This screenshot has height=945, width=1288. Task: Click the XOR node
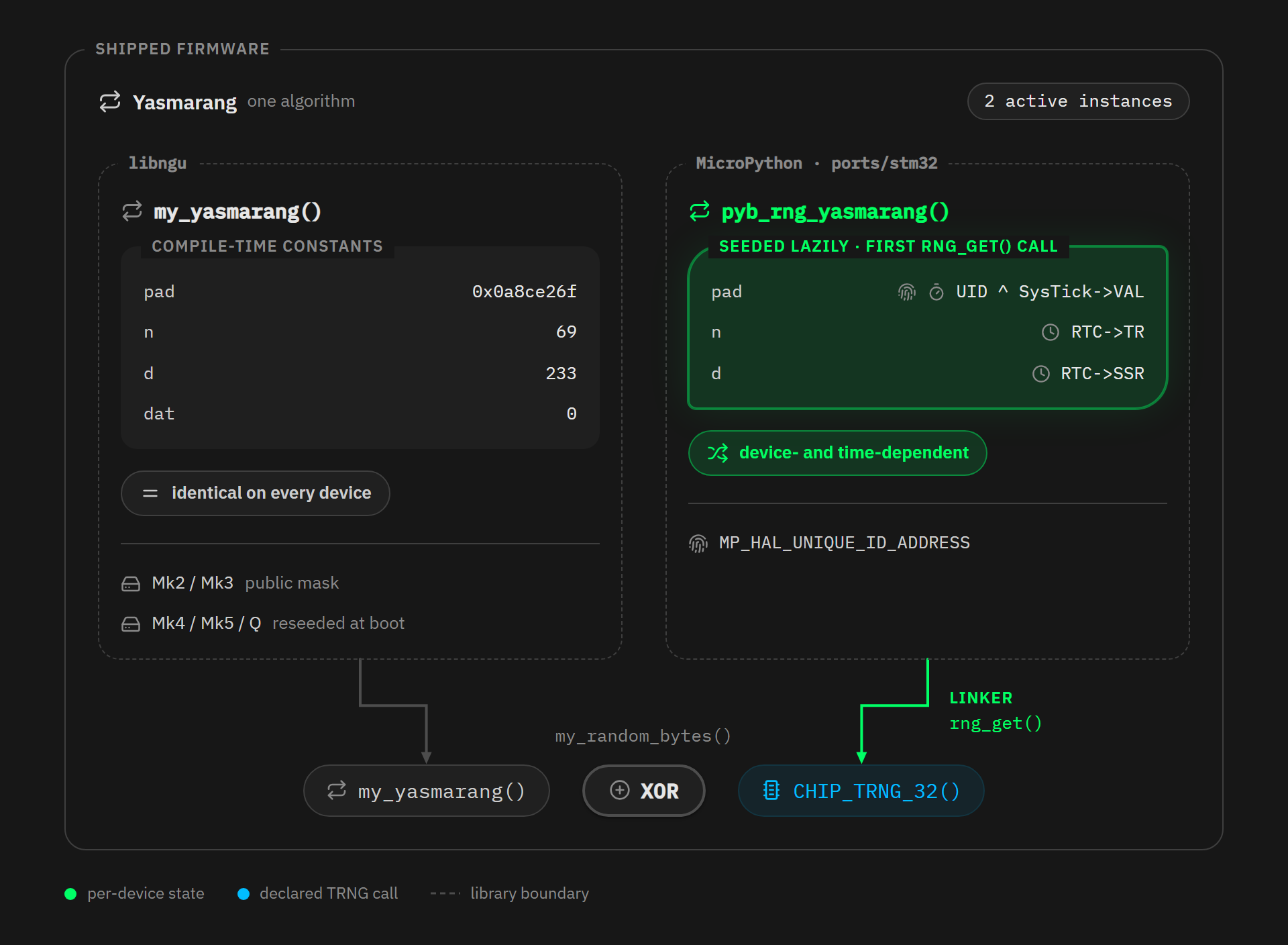[x=644, y=791]
